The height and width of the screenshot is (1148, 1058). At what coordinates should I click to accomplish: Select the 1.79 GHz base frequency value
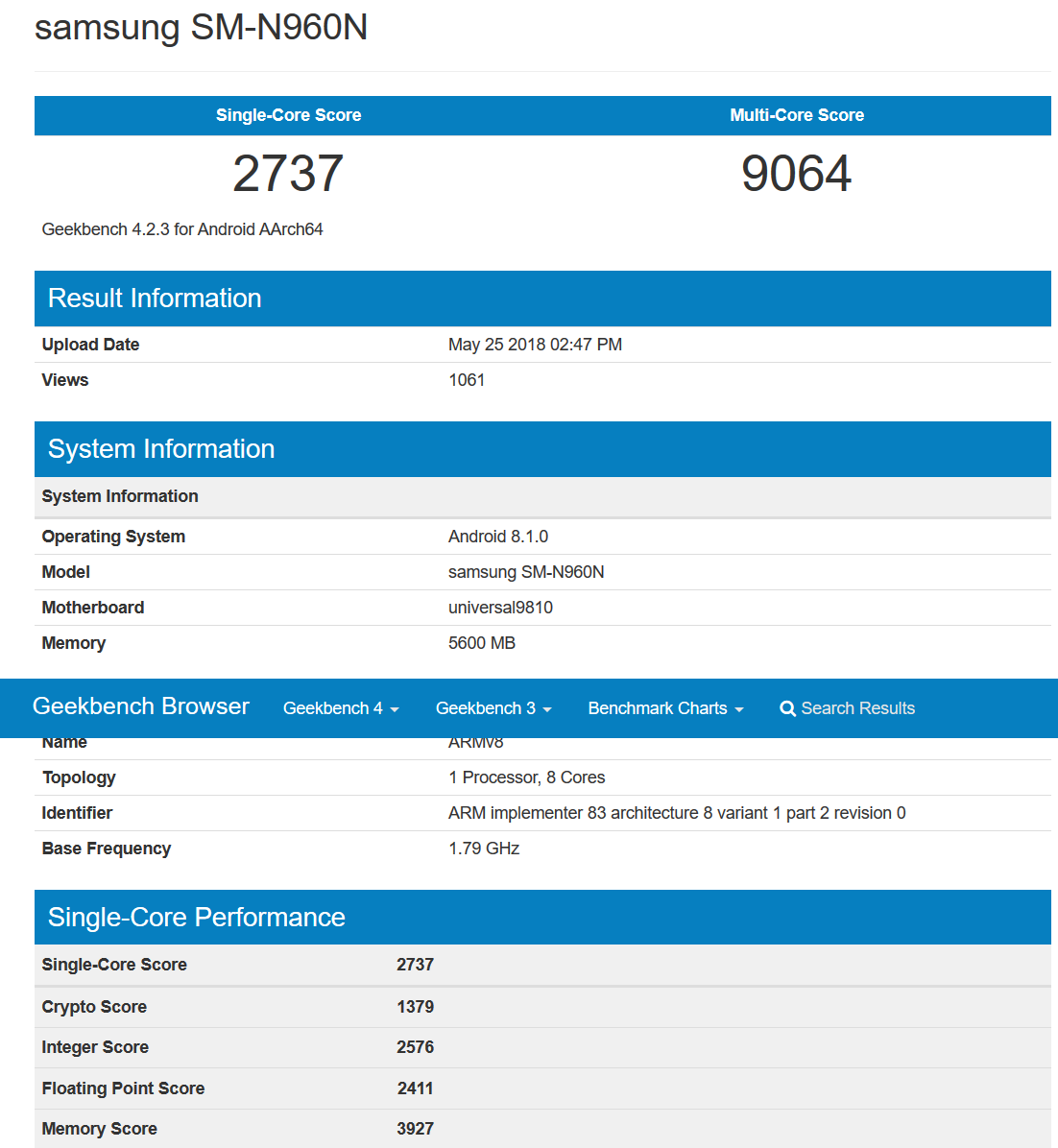[x=484, y=849]
